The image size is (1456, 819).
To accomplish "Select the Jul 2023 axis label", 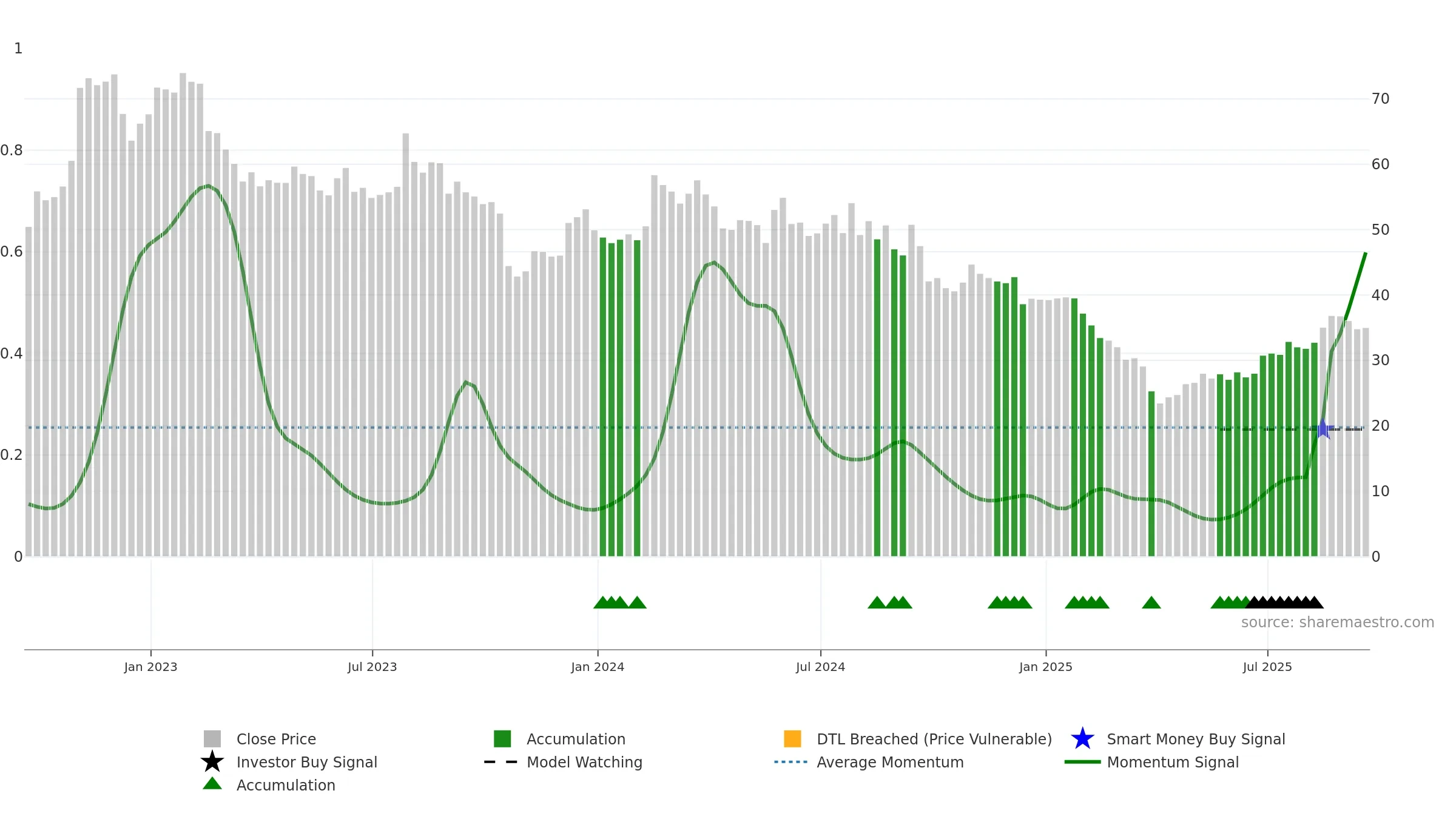I will click(372, 667).
